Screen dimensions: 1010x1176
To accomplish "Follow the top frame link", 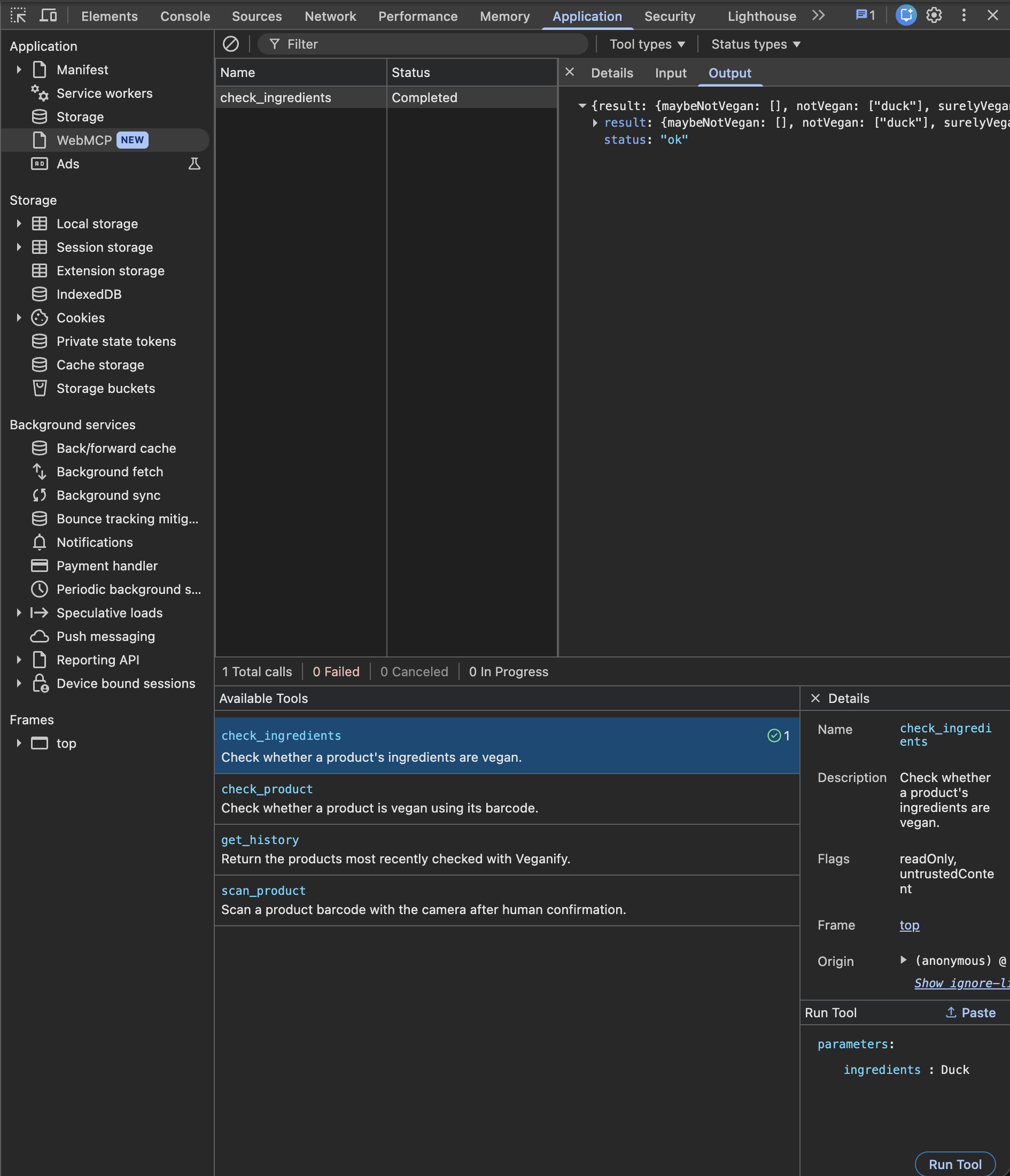I will click(x=909, y=925).
